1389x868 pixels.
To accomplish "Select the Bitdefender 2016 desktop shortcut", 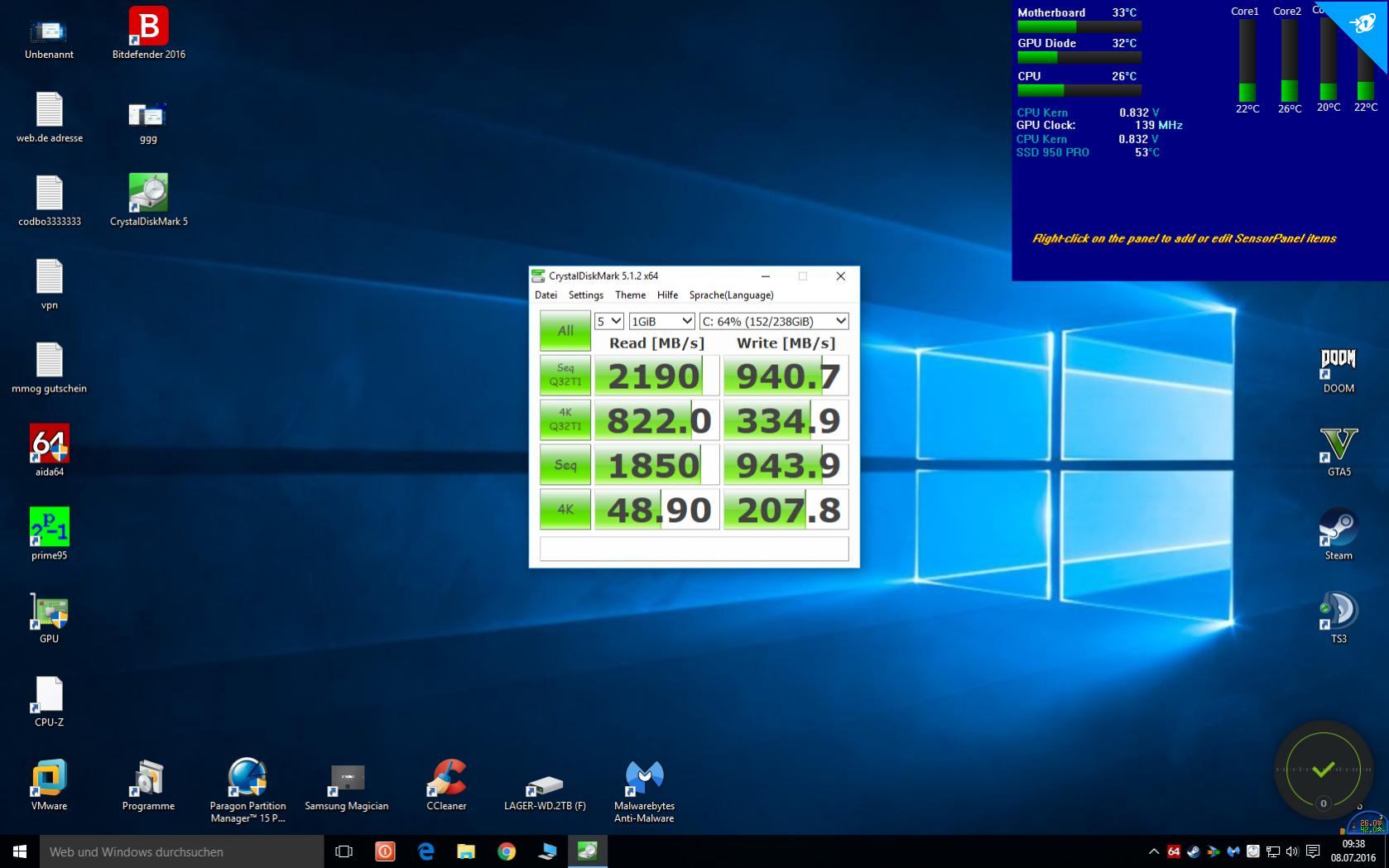I will pyautogui.click(x=149, y=35).
